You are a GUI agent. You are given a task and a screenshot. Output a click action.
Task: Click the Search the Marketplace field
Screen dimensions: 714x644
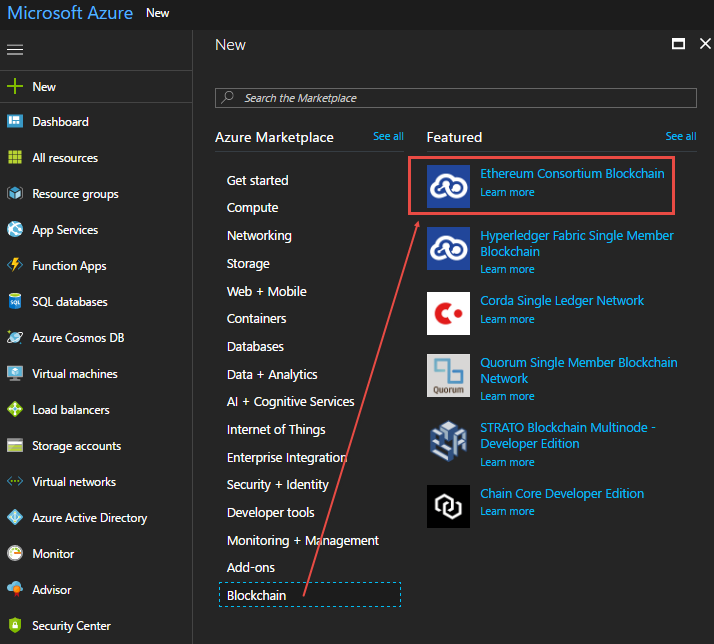(x=455, y=98)
